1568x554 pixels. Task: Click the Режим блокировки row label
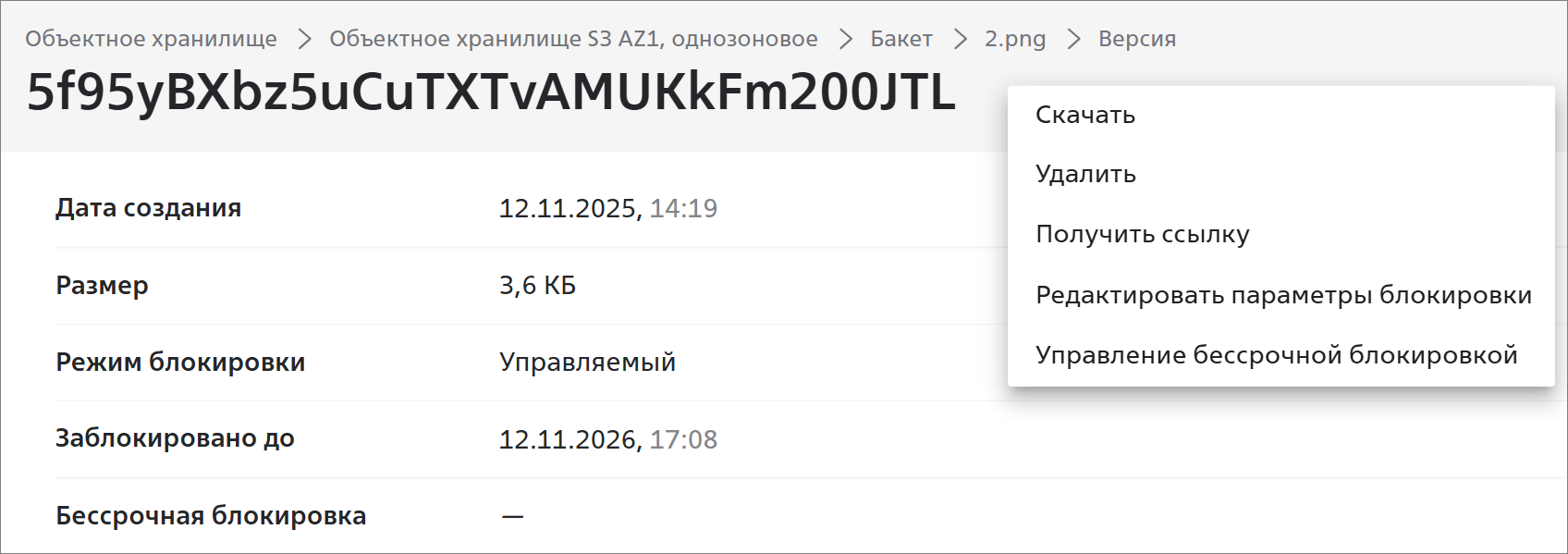(180, 362)
